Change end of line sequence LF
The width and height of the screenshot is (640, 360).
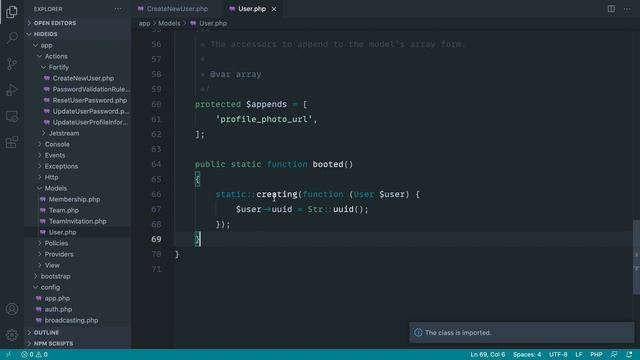(578, 354)
